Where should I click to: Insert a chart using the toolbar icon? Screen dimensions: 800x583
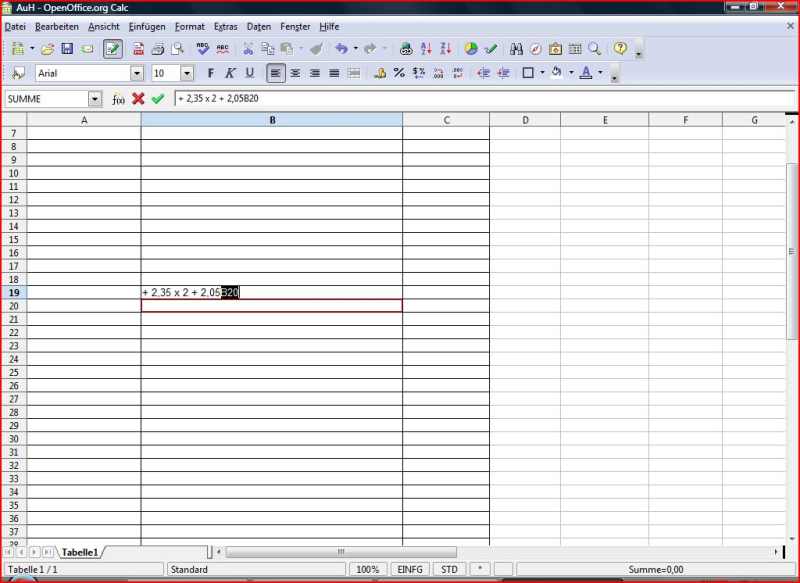click(471, 48)
